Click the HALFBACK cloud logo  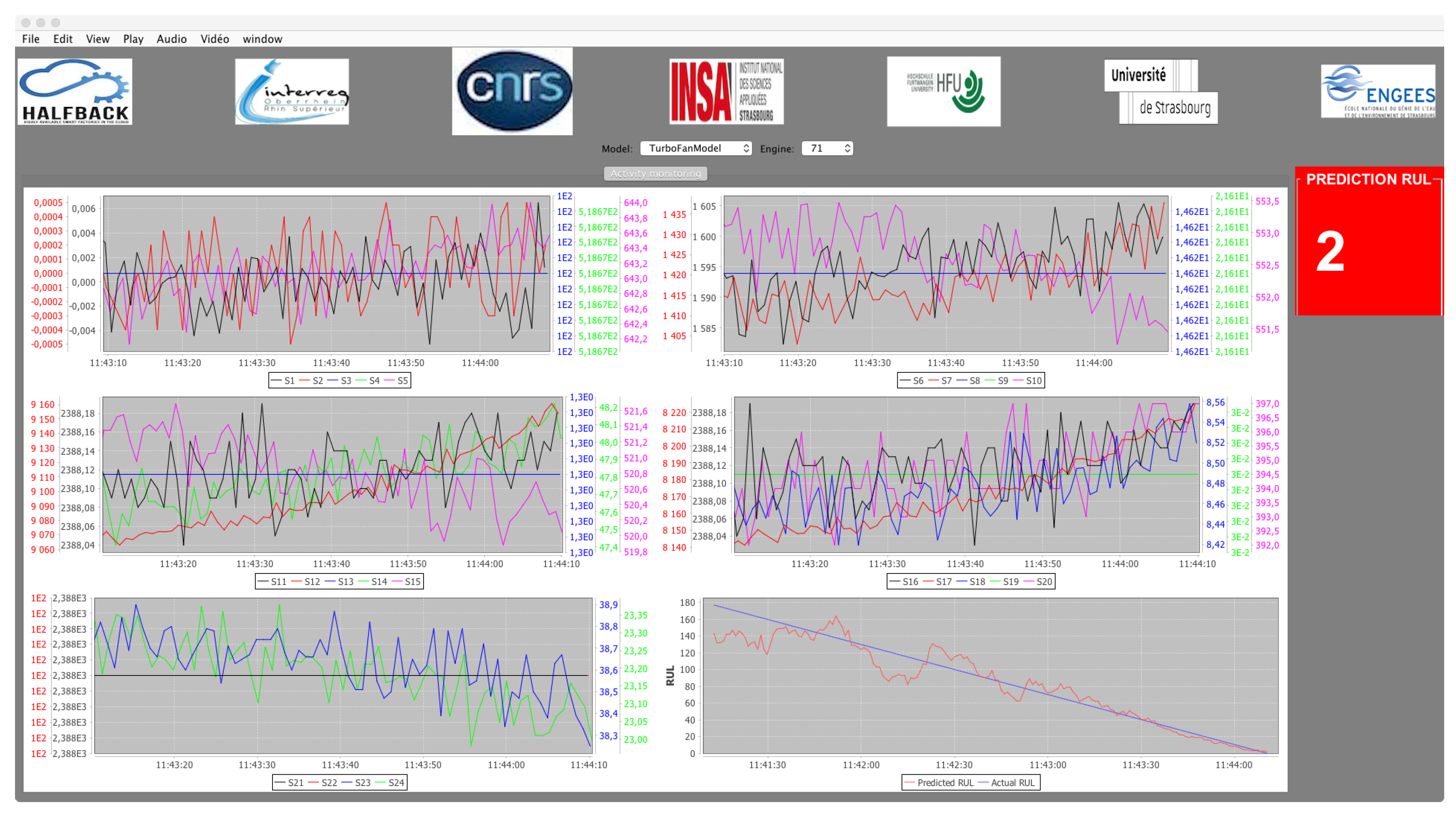pos(75,91)
